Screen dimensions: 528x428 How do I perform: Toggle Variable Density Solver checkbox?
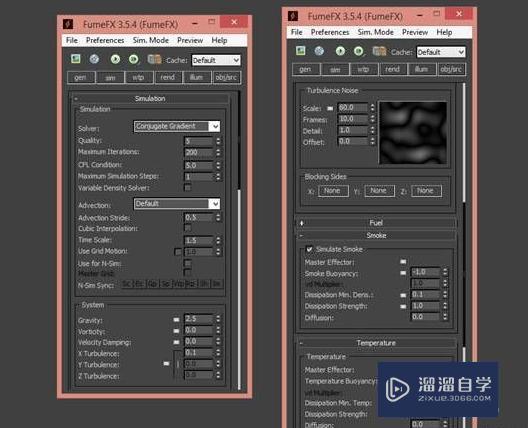click(188, 188)
